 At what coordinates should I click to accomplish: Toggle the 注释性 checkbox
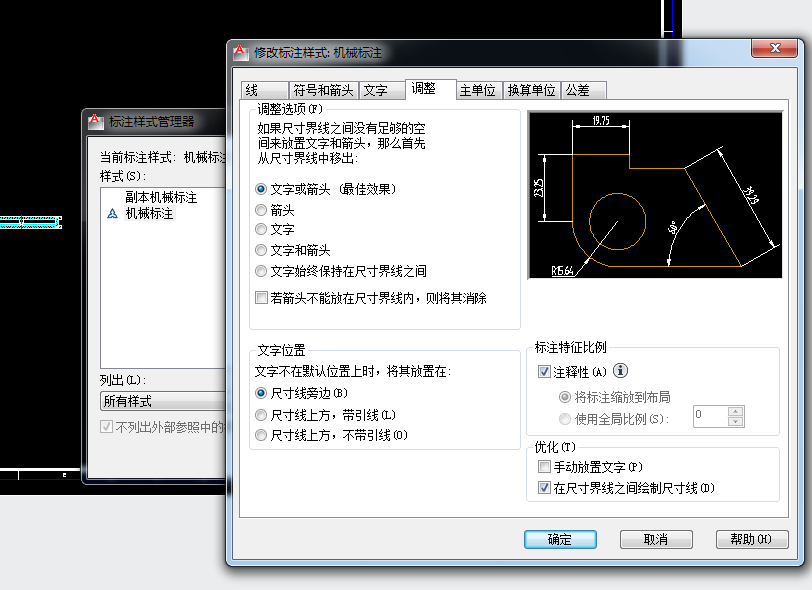(544, 372)
